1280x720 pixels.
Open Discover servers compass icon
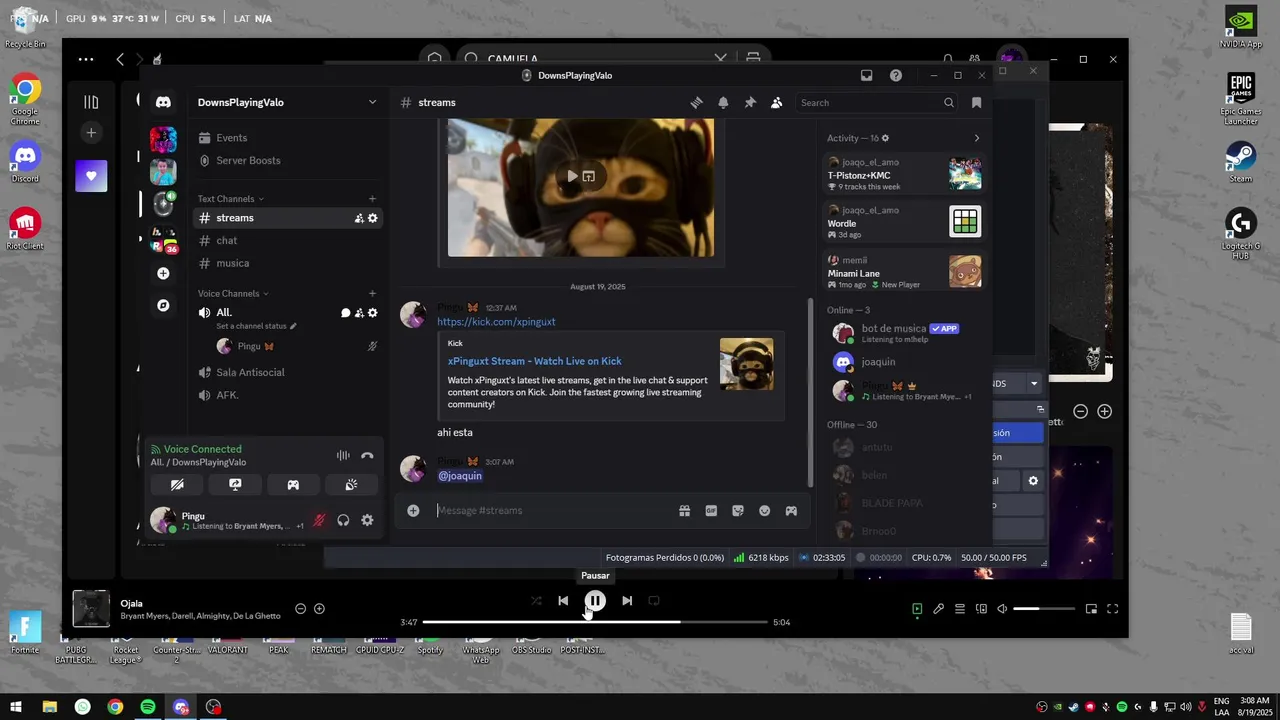pyautogui.click(x=163, y=305)
